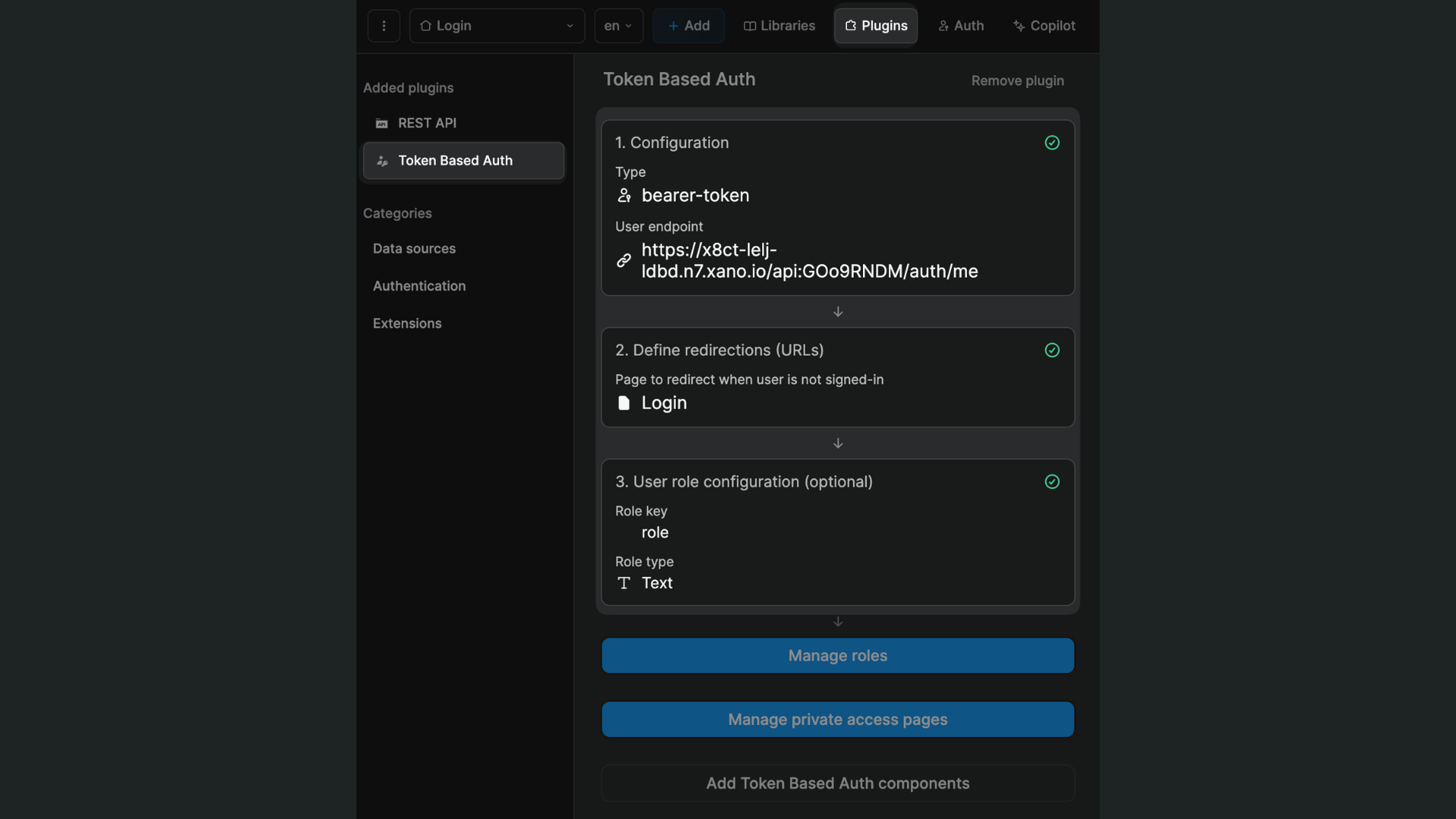Click the user endpoint URL field
Viewport: 1456px width, 819px height.
(810, 260)
